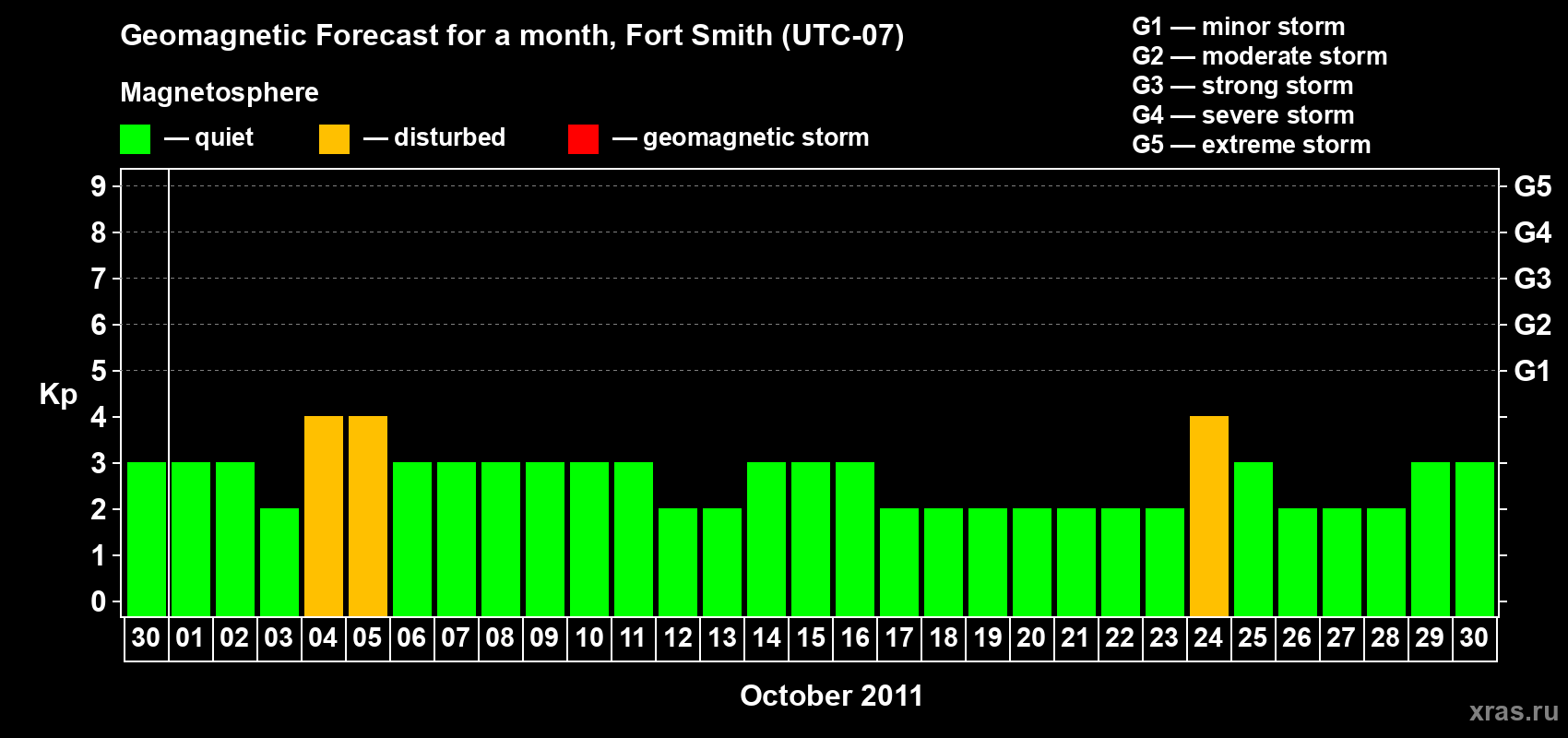
Task: Click the date label 07
Action: click(x=456, y=637)
